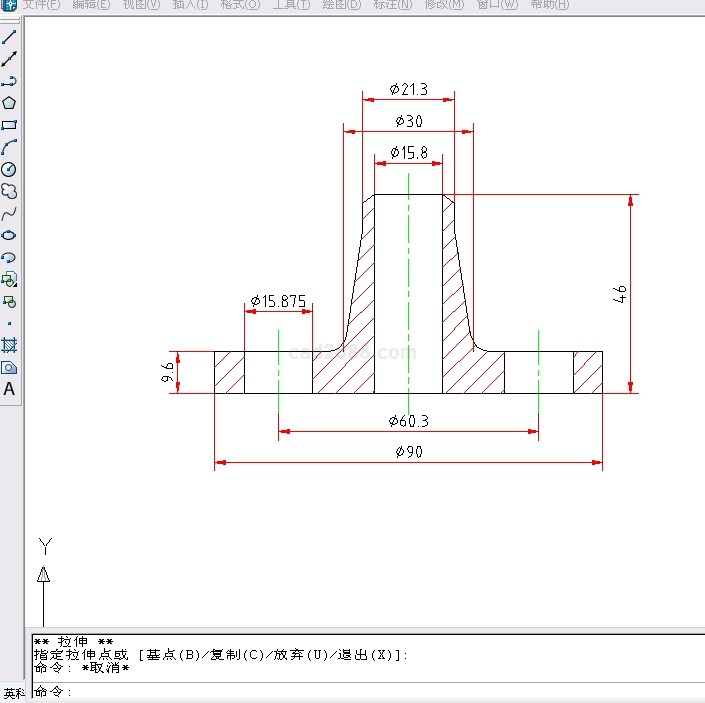The height and width of the screenshot is (703, 705).
Task: Select the Polyline tool
Action: [9, 81]
